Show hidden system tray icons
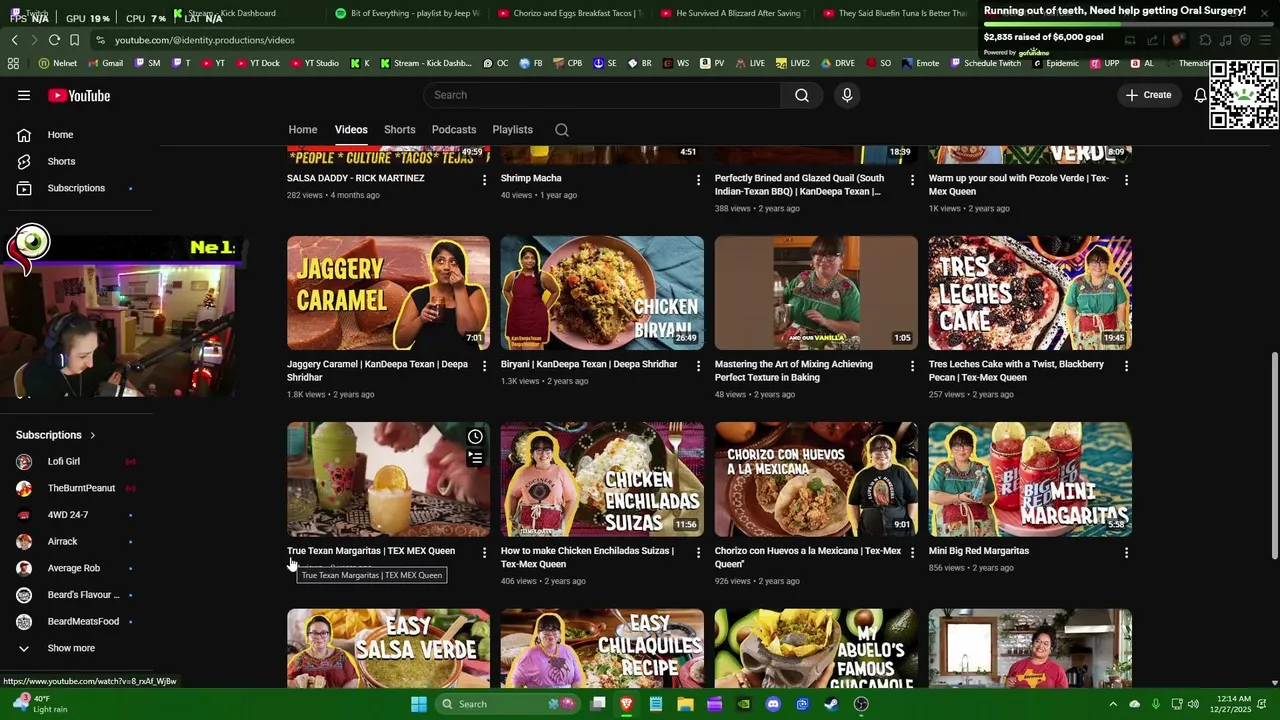This screenshot has width=1280, height=720. click(x=1112, y=704)
